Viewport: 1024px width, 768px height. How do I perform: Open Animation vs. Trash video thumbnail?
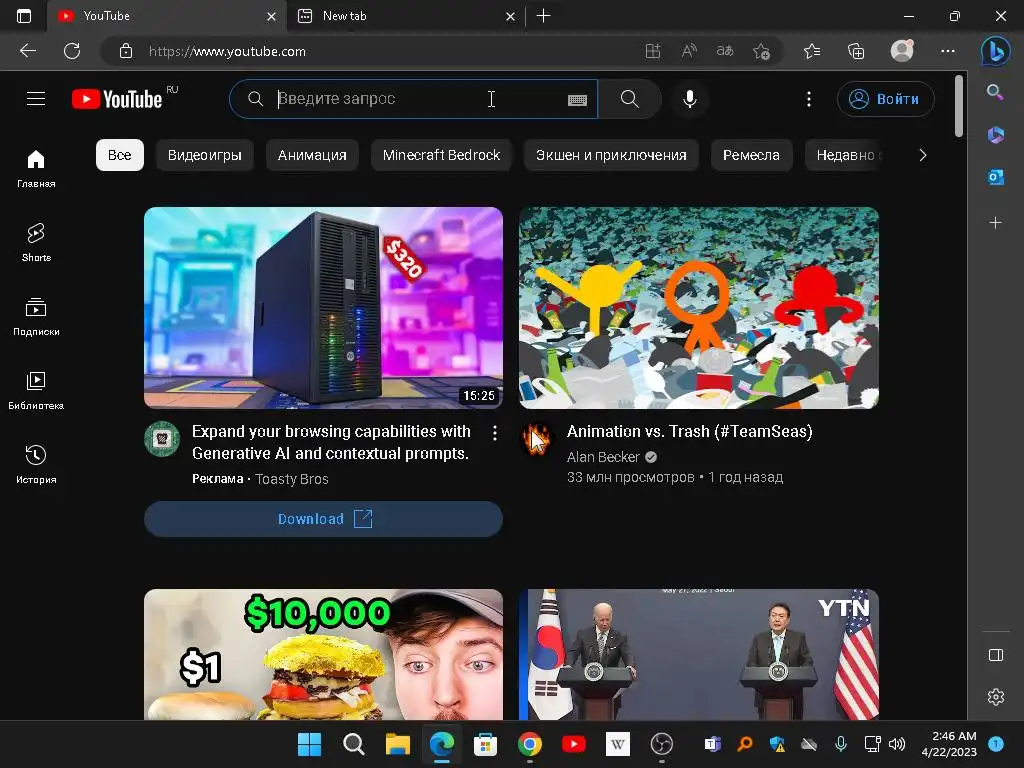[x=699, y=308]
